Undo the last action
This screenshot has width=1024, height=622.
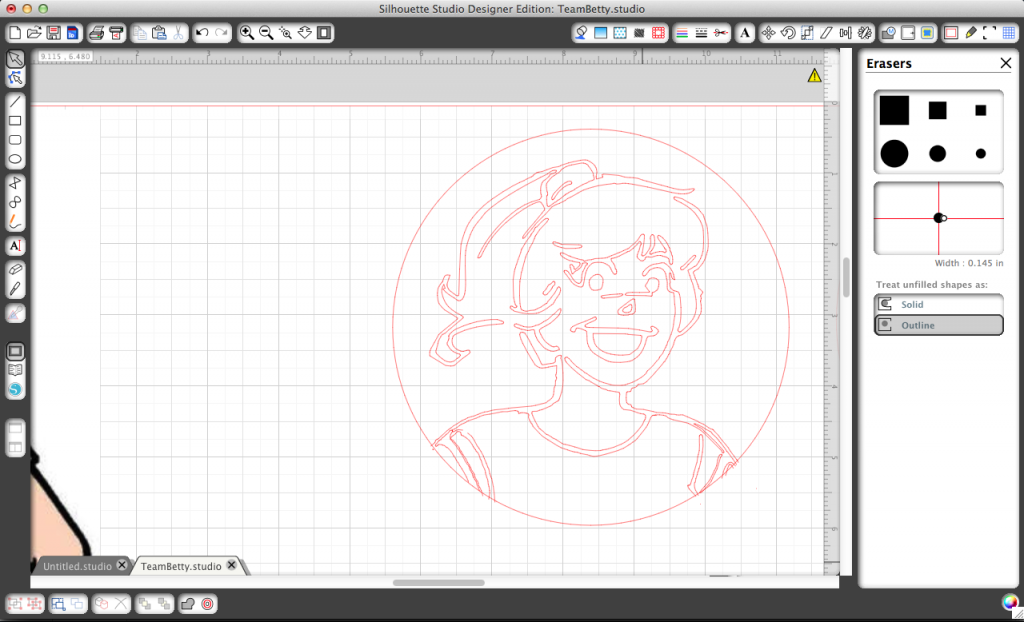[x=202, y=33]
